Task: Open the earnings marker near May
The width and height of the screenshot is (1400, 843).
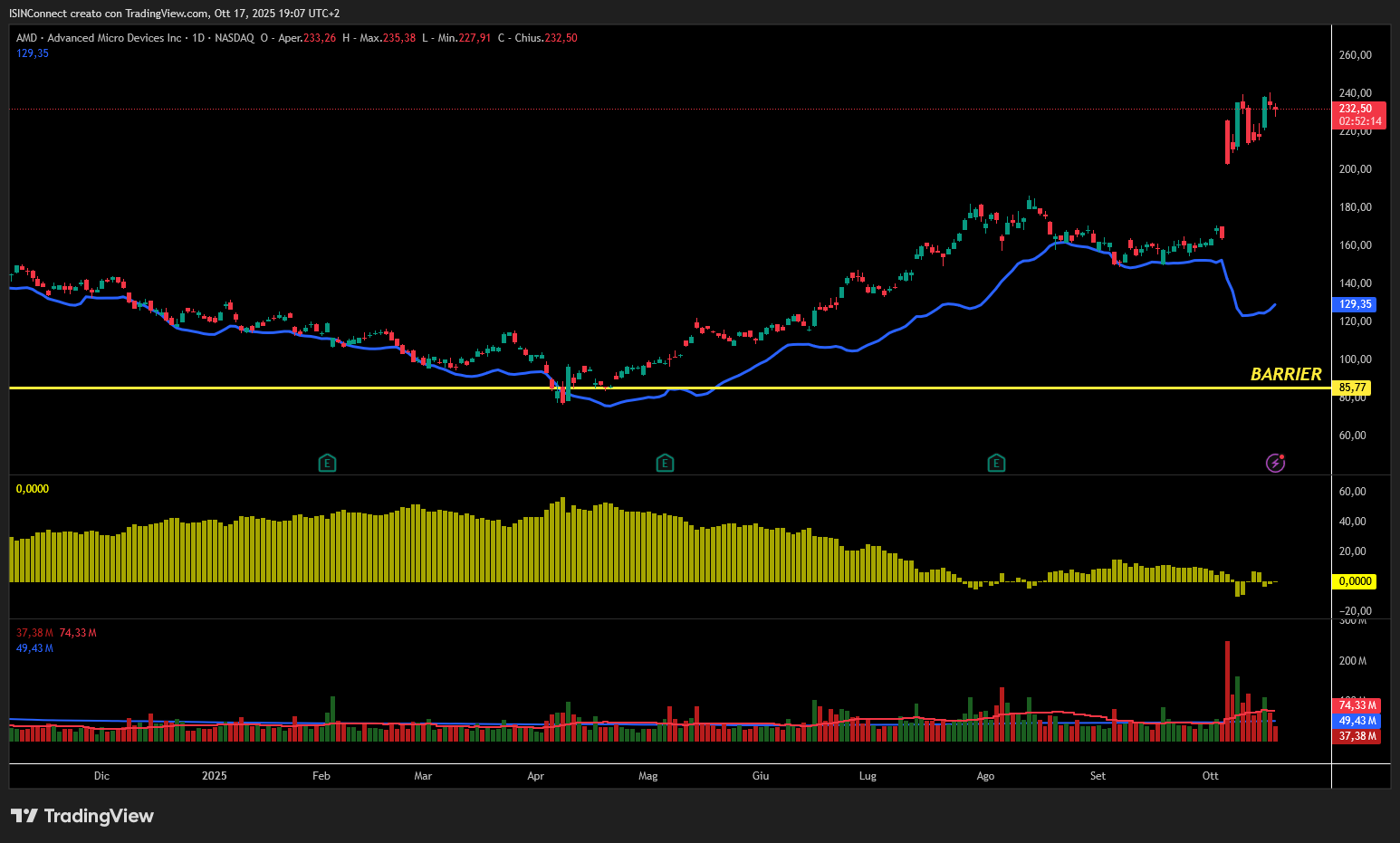Action: [x=665, y=464]
